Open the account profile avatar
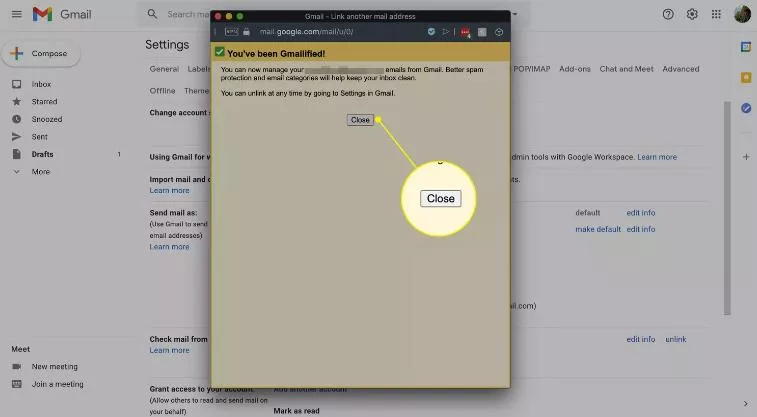This screenshot has height=417, width=757. pyautogui.click(x=742, y=14)
